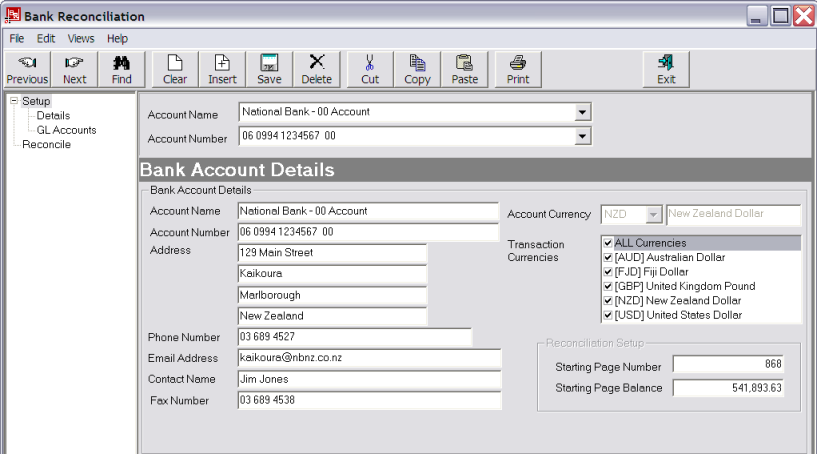Exit the Bank Reconciliation window

[666, 69]
